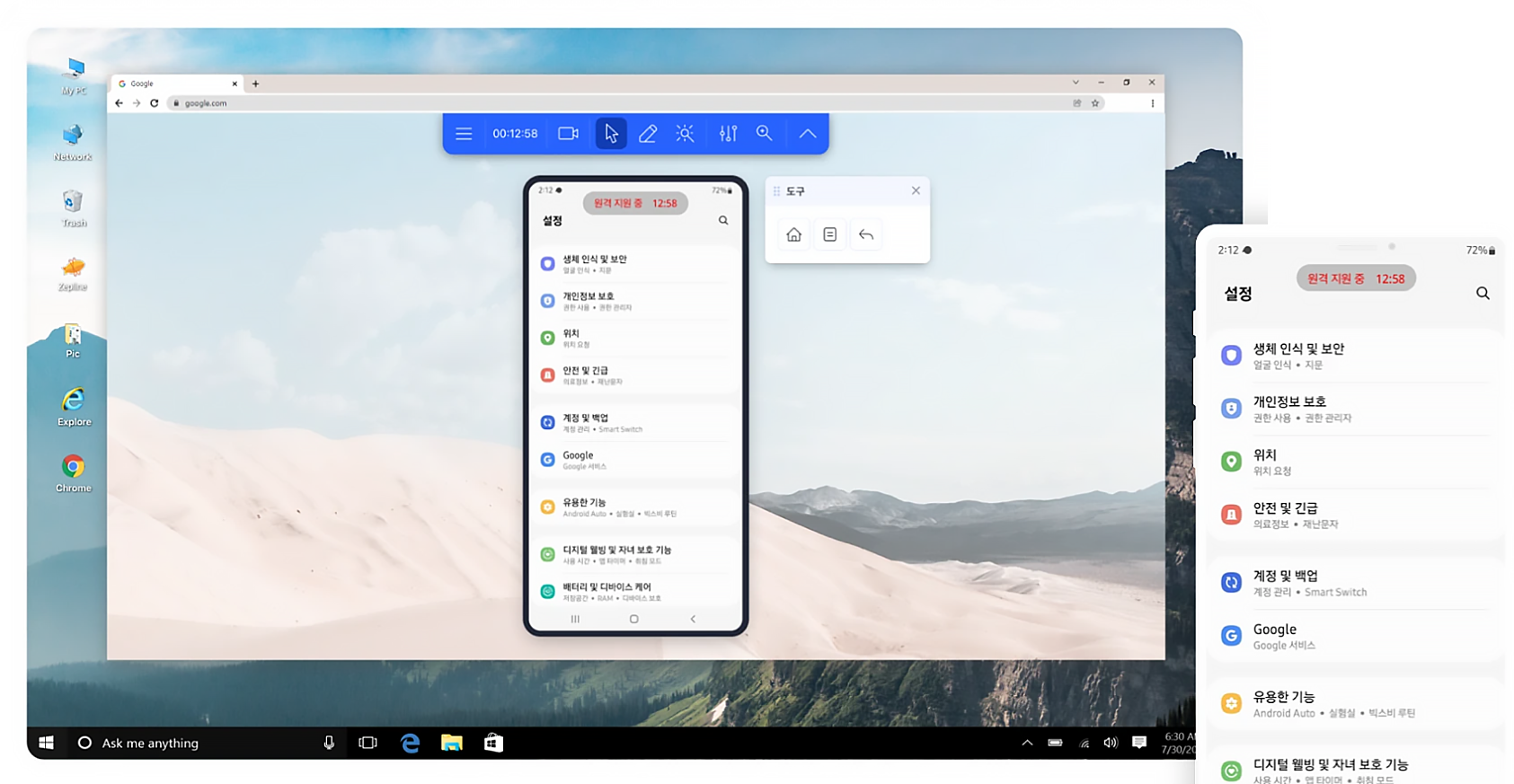Show hidden tray icons chevron
The height and width of the screenshot is (784, 1514).
[x=1027, y=743]
